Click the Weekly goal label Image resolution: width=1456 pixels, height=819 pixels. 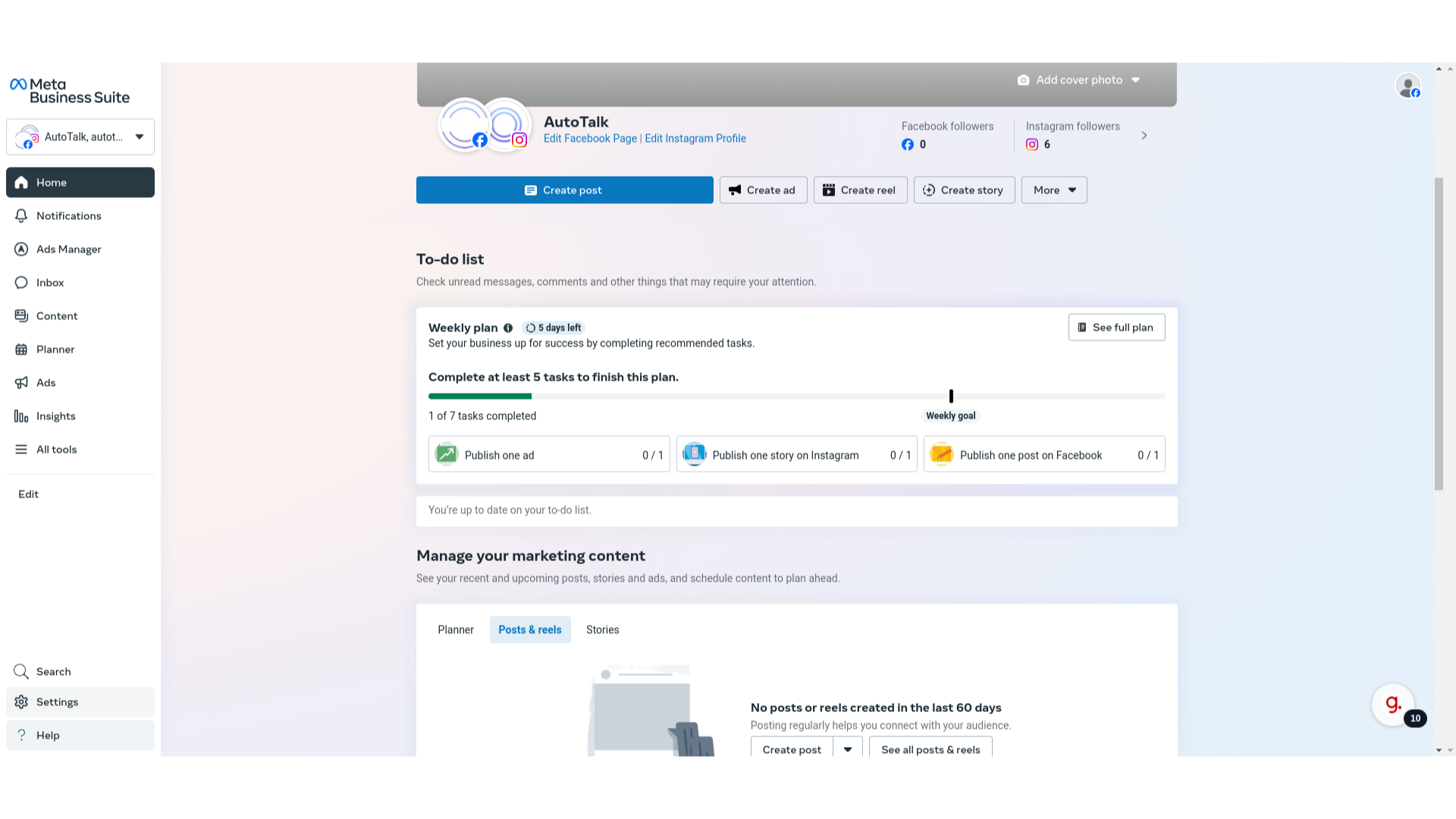[x=951, y=416]
